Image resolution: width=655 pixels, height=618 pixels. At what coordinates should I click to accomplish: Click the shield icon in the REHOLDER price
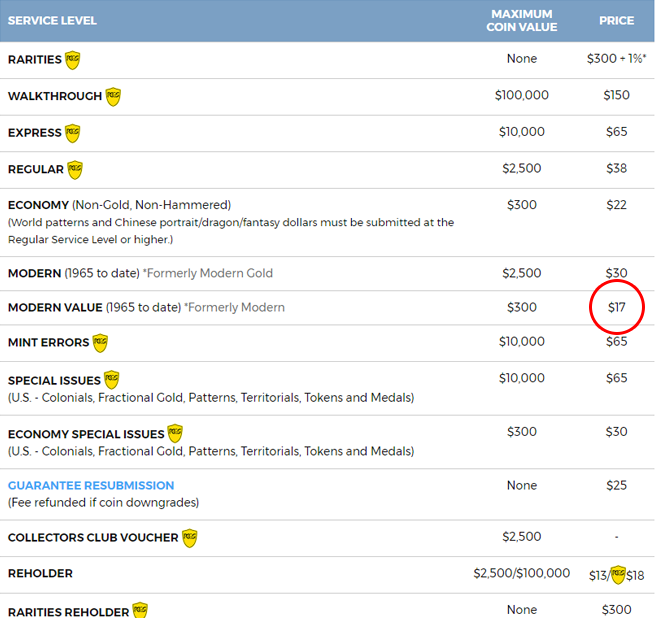[618, 574]
